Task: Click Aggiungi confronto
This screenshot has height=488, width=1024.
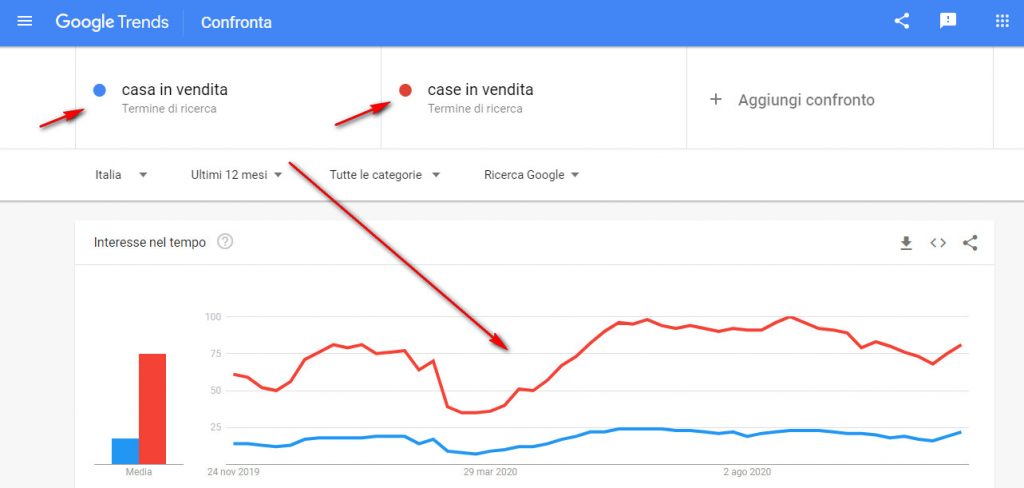Action: click(806, 100)
